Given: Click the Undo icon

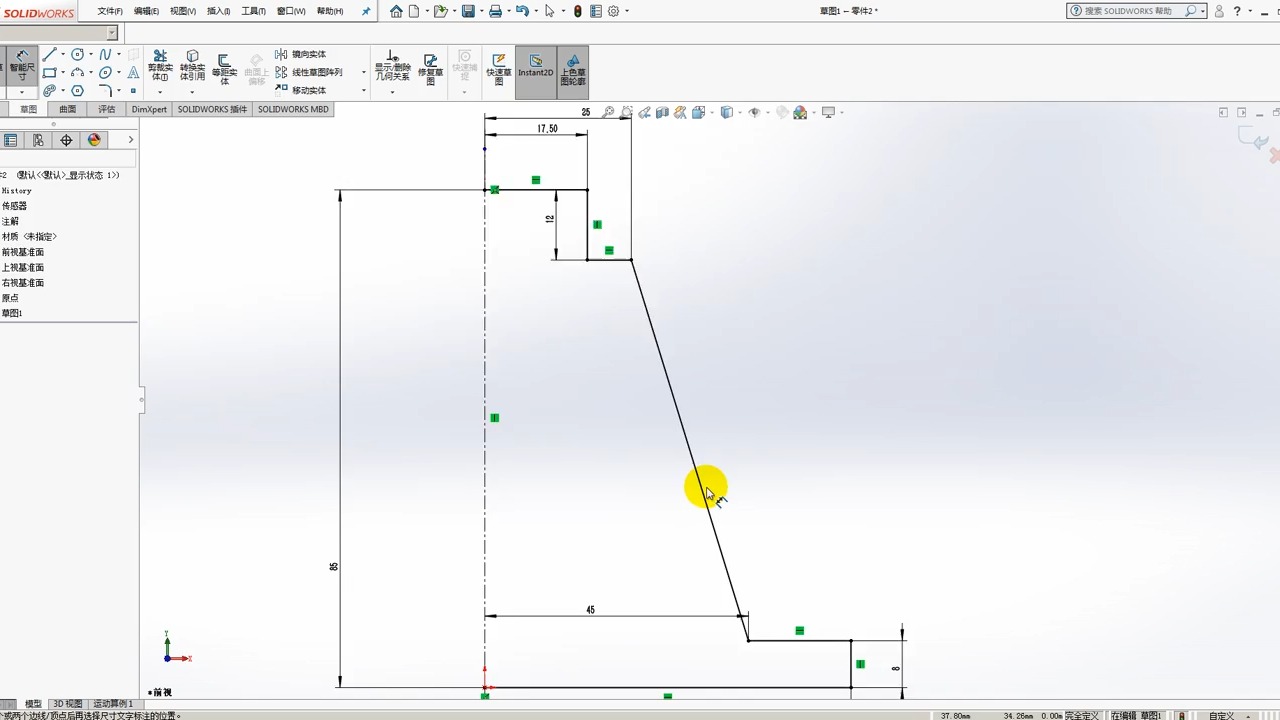Looking at the screenshot, I should tap(522, 11).
